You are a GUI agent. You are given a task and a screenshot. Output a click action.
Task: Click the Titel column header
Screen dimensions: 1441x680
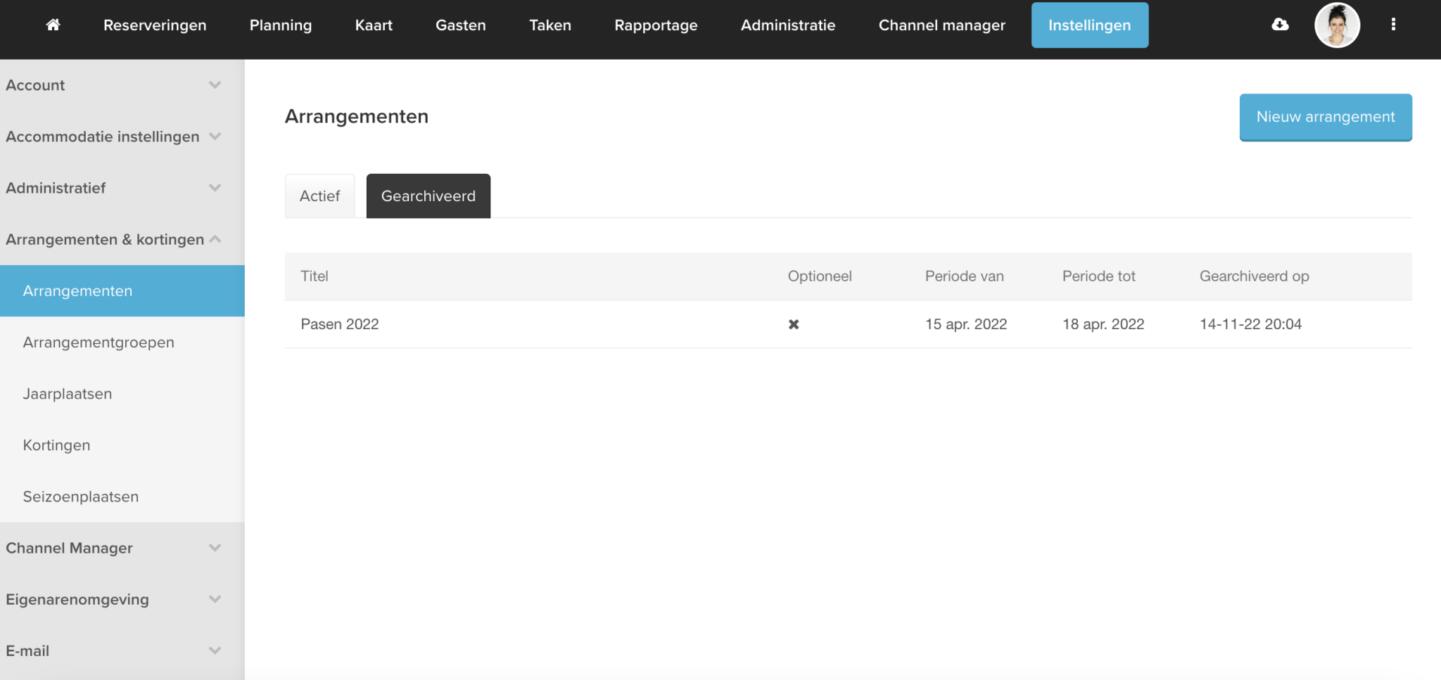(x=314, y=277)
